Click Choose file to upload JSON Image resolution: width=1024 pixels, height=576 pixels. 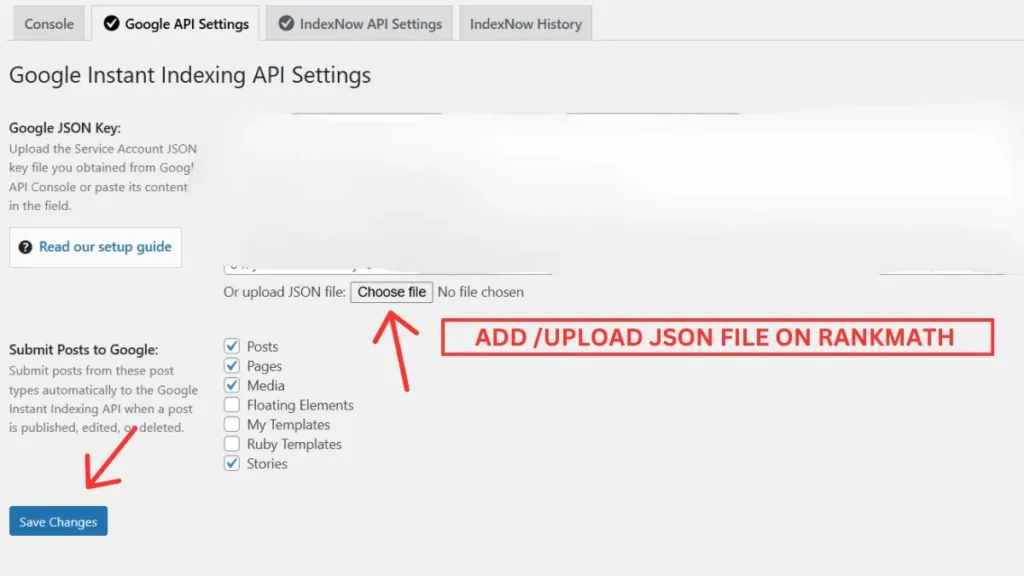tap(391, 292)
